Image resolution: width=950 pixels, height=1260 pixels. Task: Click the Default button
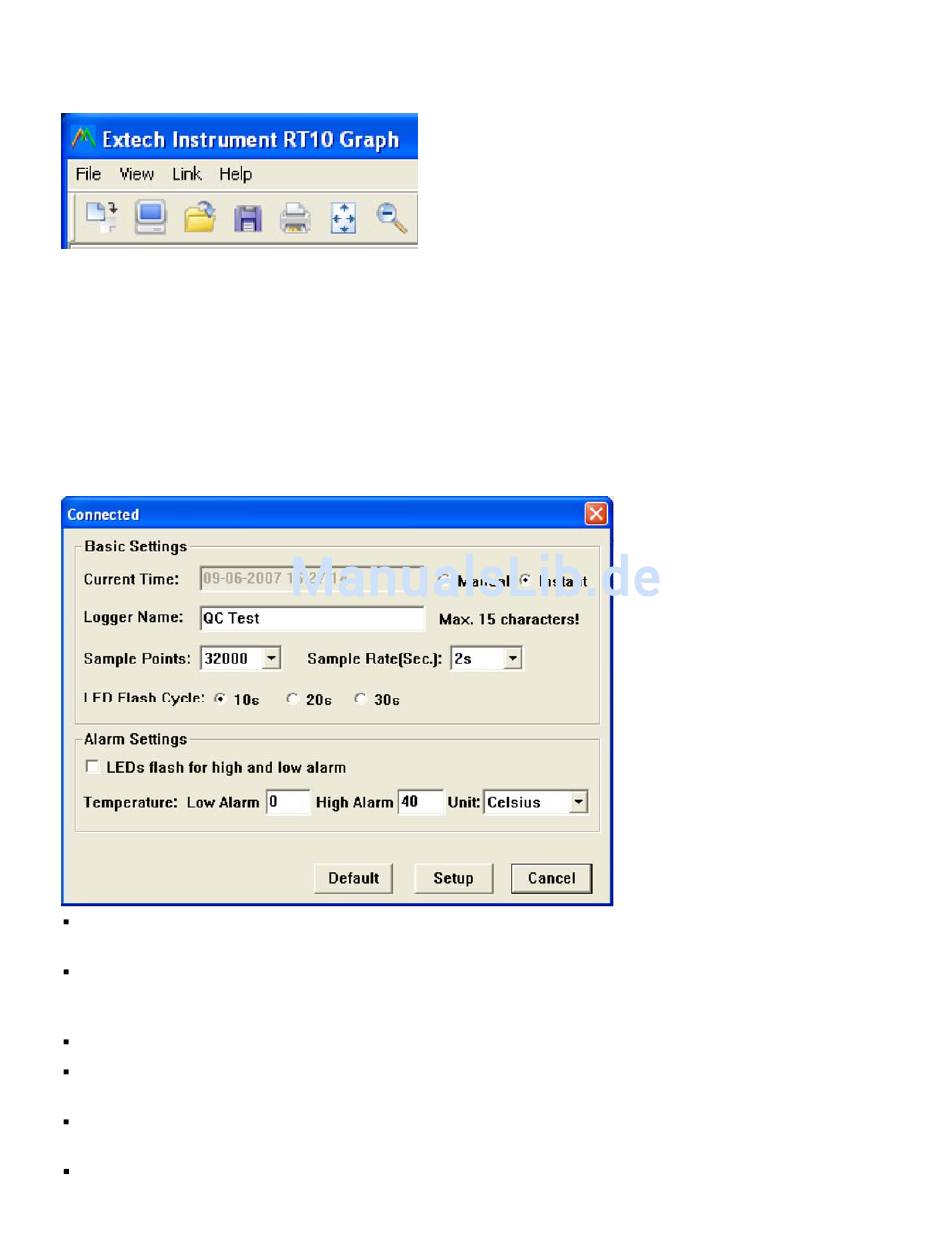(x=354, y=878)
